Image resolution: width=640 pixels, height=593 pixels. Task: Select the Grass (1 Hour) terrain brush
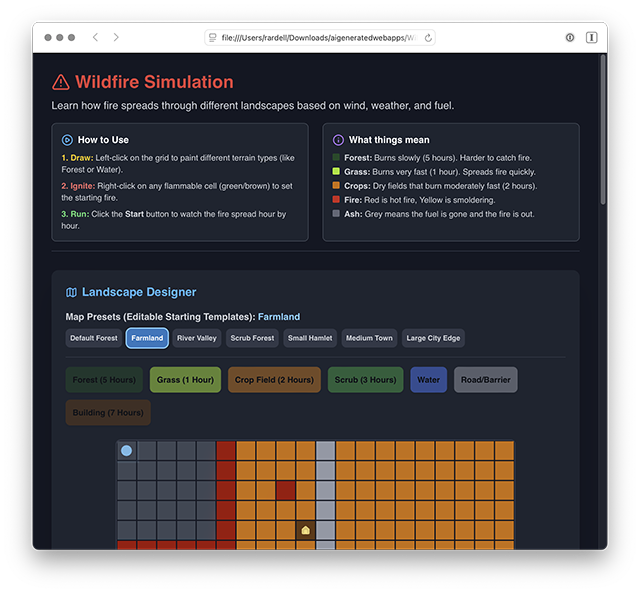pyautogui.click(x=185, y=380)
